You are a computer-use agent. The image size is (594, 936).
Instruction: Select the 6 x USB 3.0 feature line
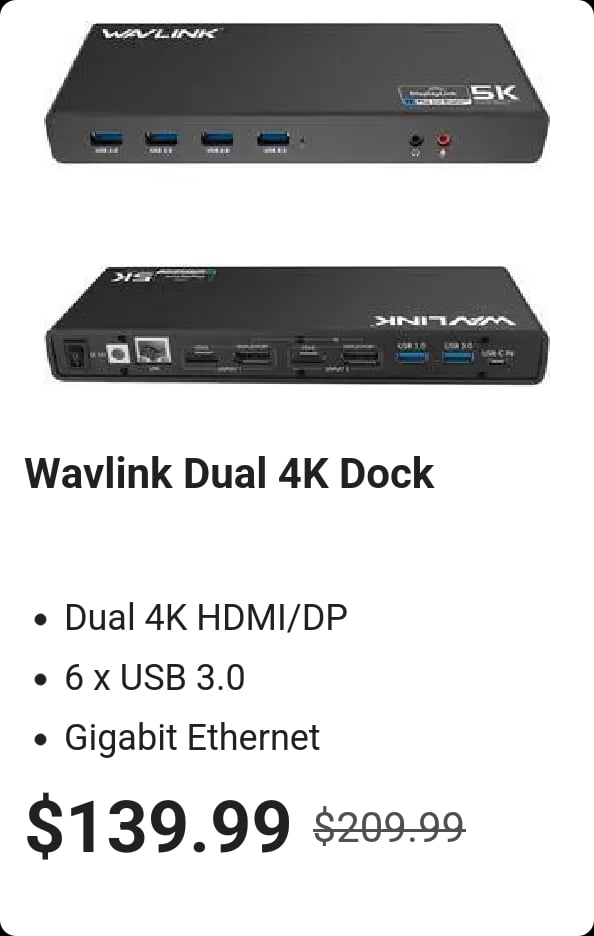point(155,678)
